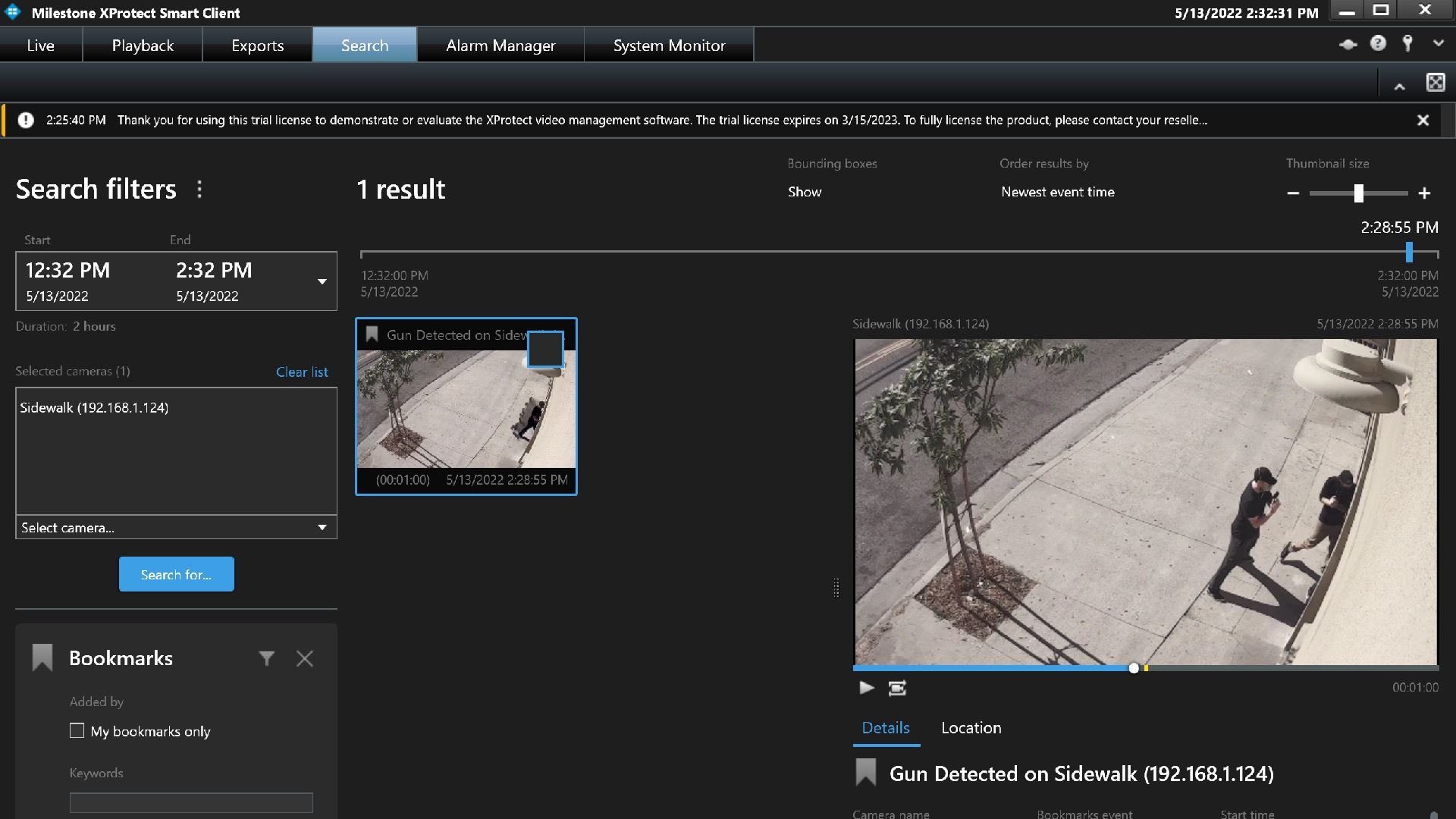The image size is (1456, 819).
Task: Dismiss the trial license notification
Action: click(x=1423, y=120)
